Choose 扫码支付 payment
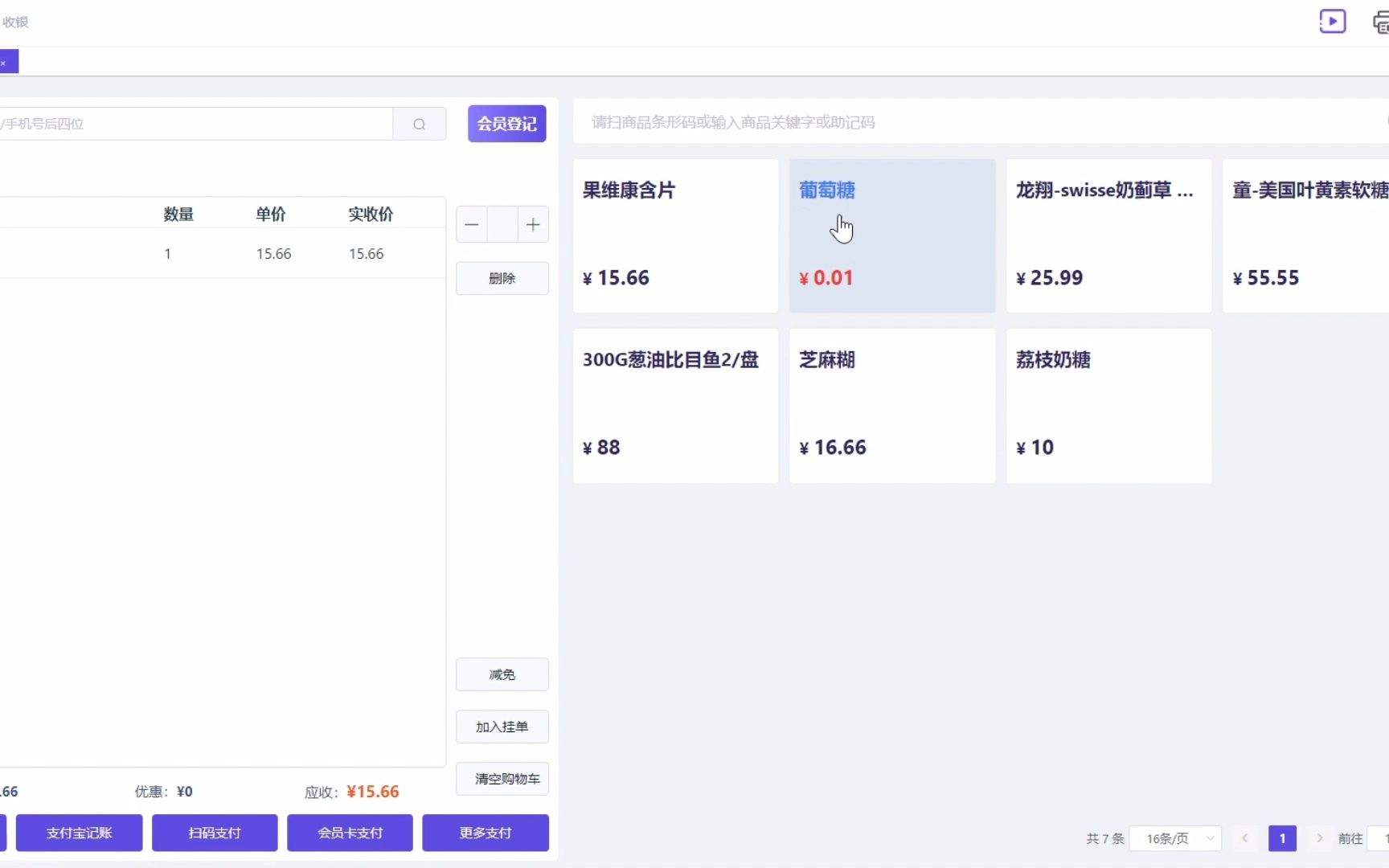The height and width of the screenshot is (868, 1389). 215,833
